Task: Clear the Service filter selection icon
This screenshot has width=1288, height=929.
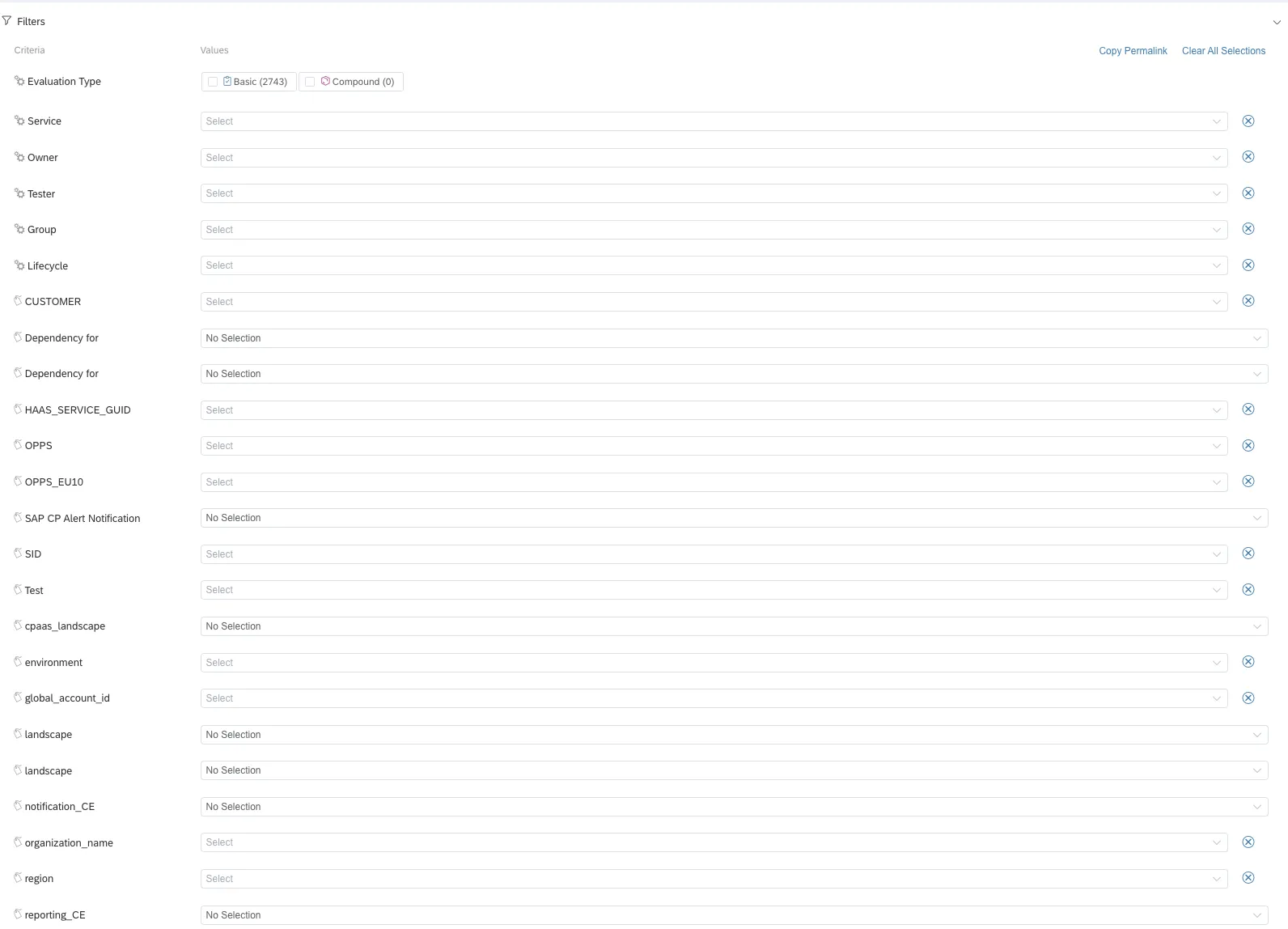Action: coord(1248,121)
